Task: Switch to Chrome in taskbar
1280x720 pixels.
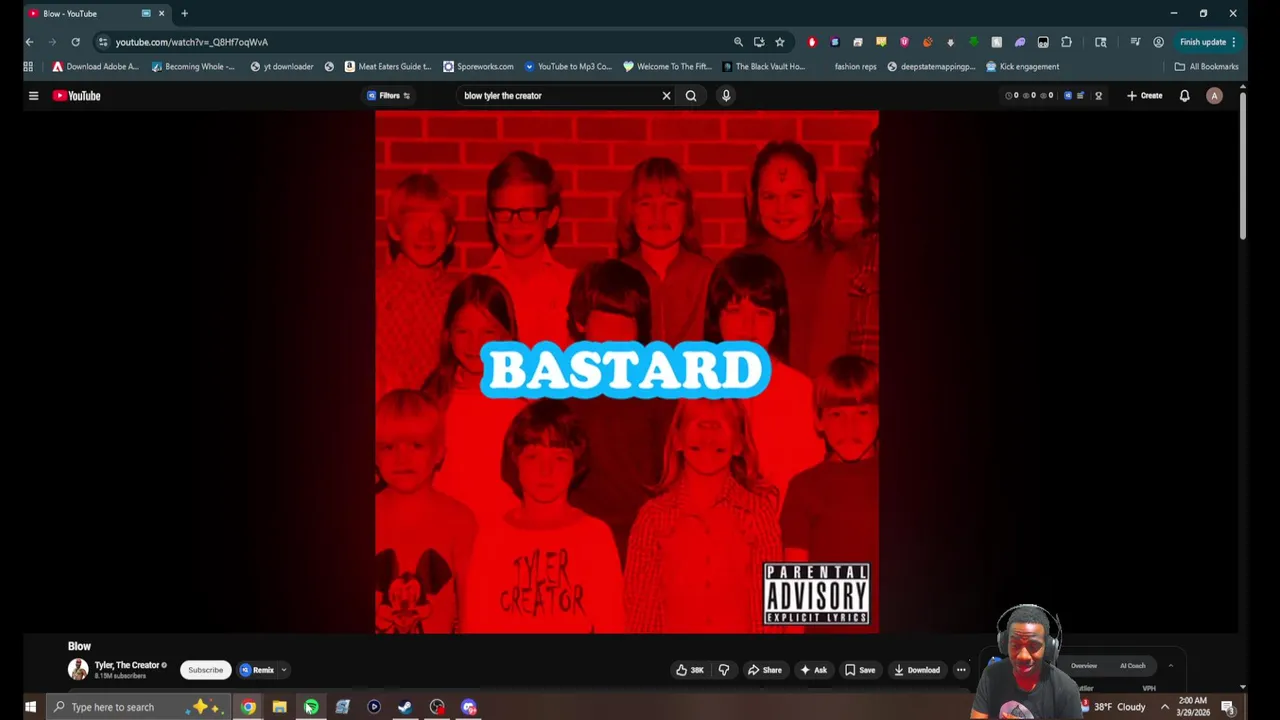Action: [x=248, y=707]
